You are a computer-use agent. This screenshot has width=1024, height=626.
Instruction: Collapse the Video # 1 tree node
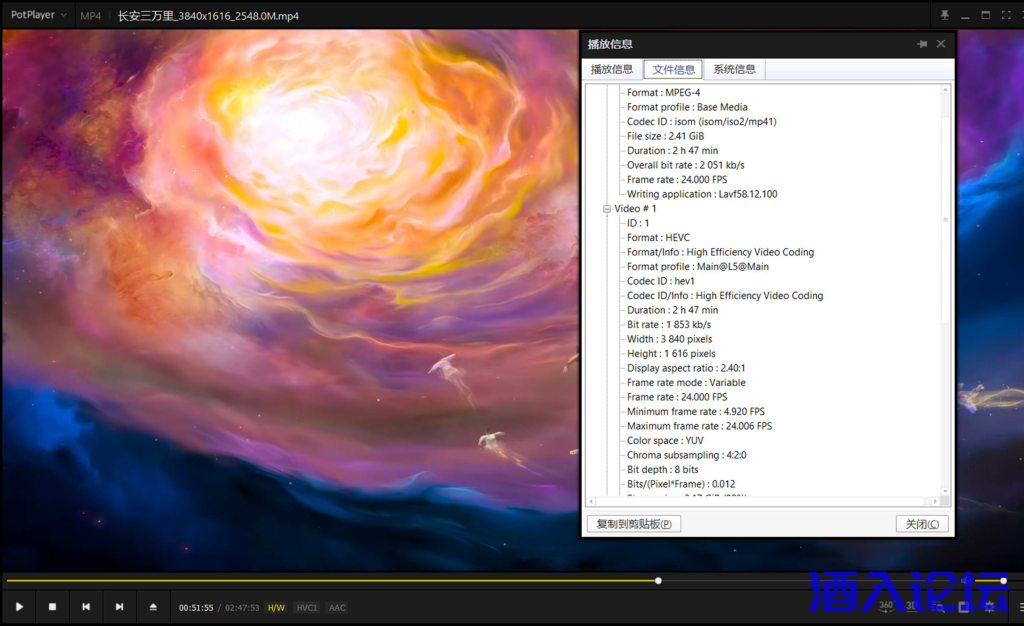click(x=607, y=209)
